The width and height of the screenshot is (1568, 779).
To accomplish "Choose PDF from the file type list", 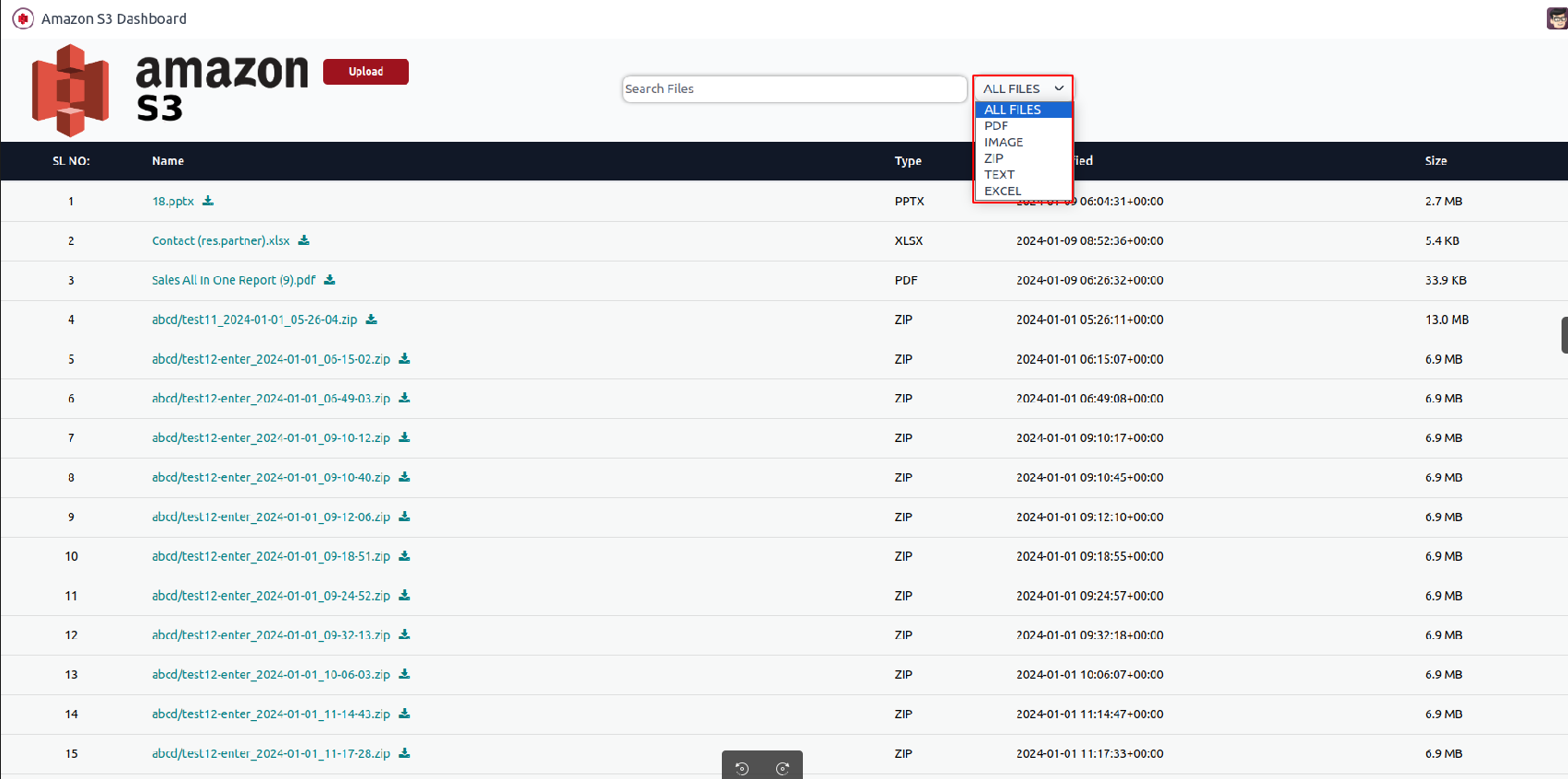I will point(1023,126).
